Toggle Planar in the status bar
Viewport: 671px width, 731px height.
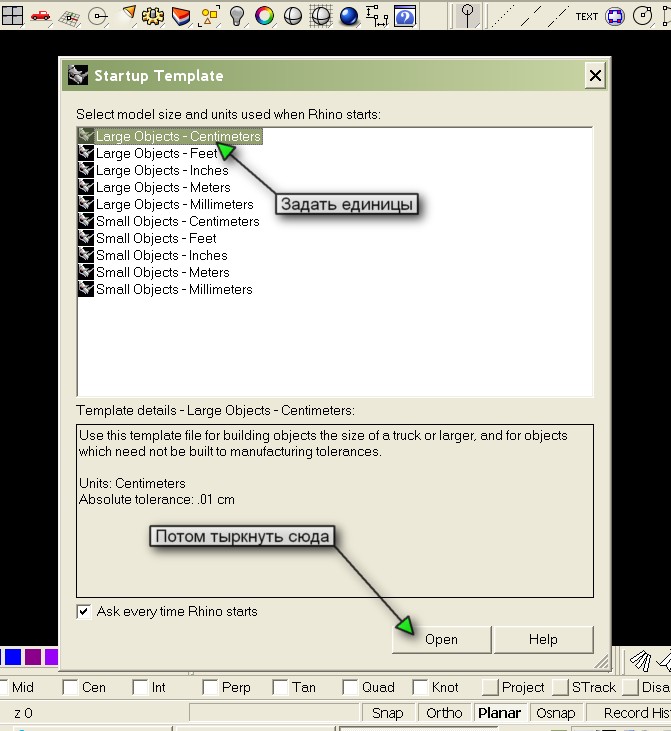pos(499,713)
